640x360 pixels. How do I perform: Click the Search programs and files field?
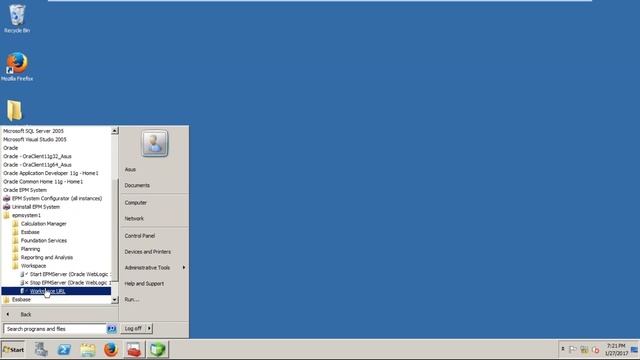(55, 329)
